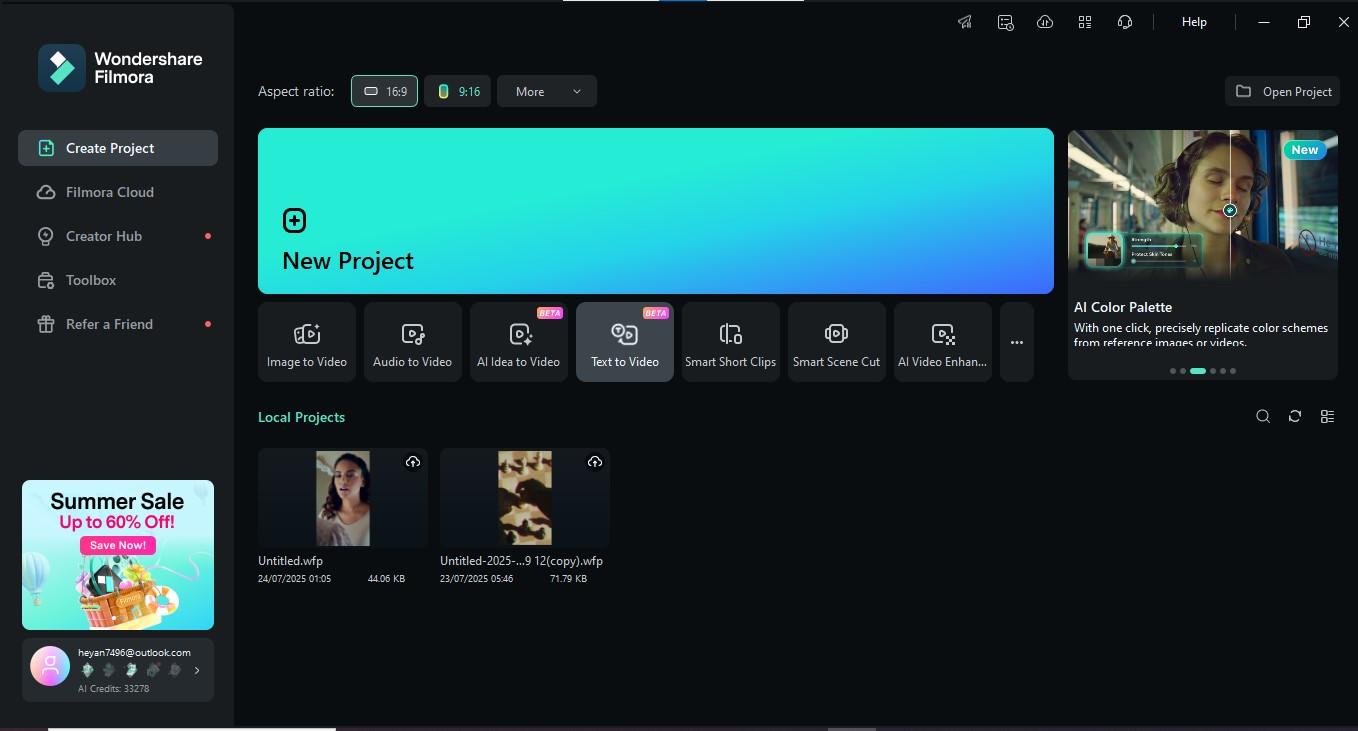
Task: Upload Untitled.wfp to cloud
Action: coord(413,462)
